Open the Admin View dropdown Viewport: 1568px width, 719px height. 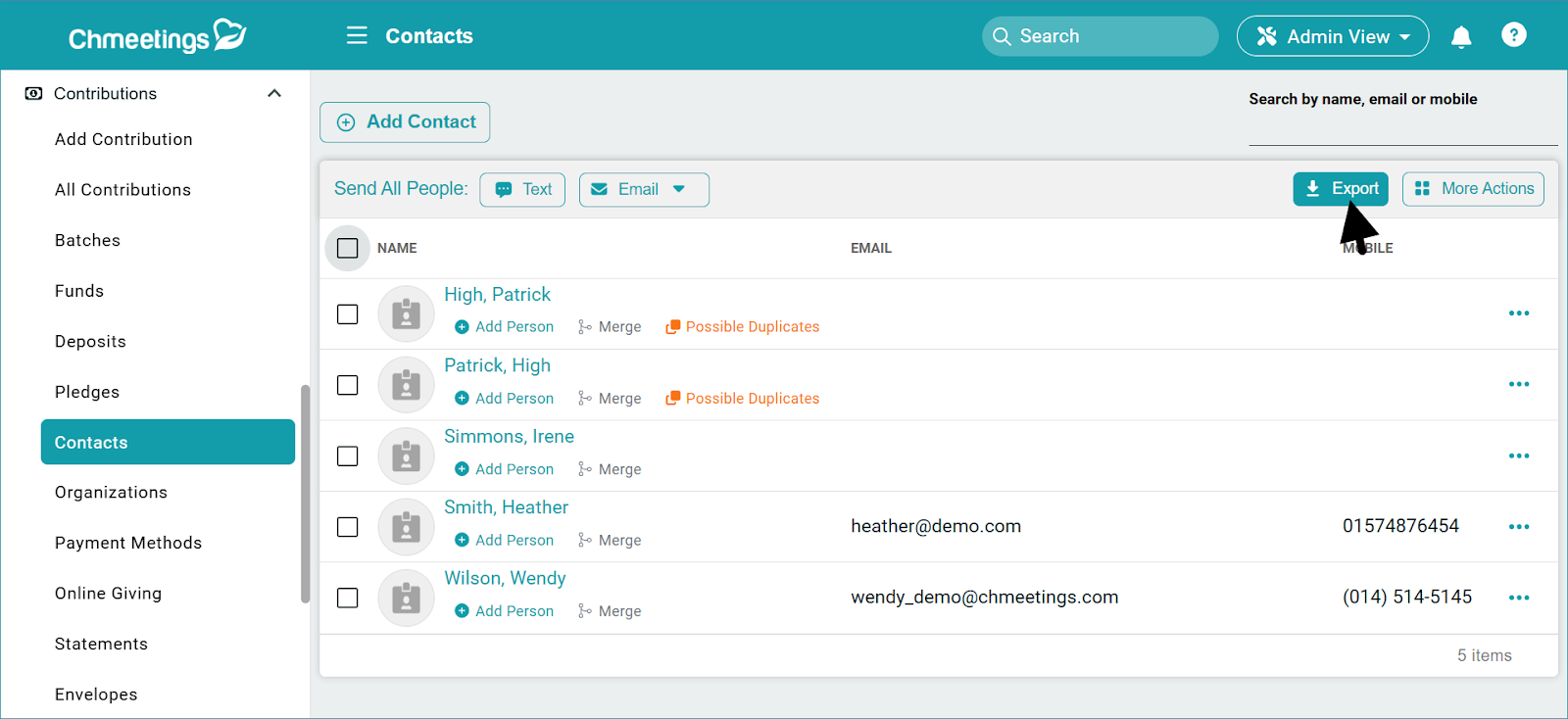1332,36
